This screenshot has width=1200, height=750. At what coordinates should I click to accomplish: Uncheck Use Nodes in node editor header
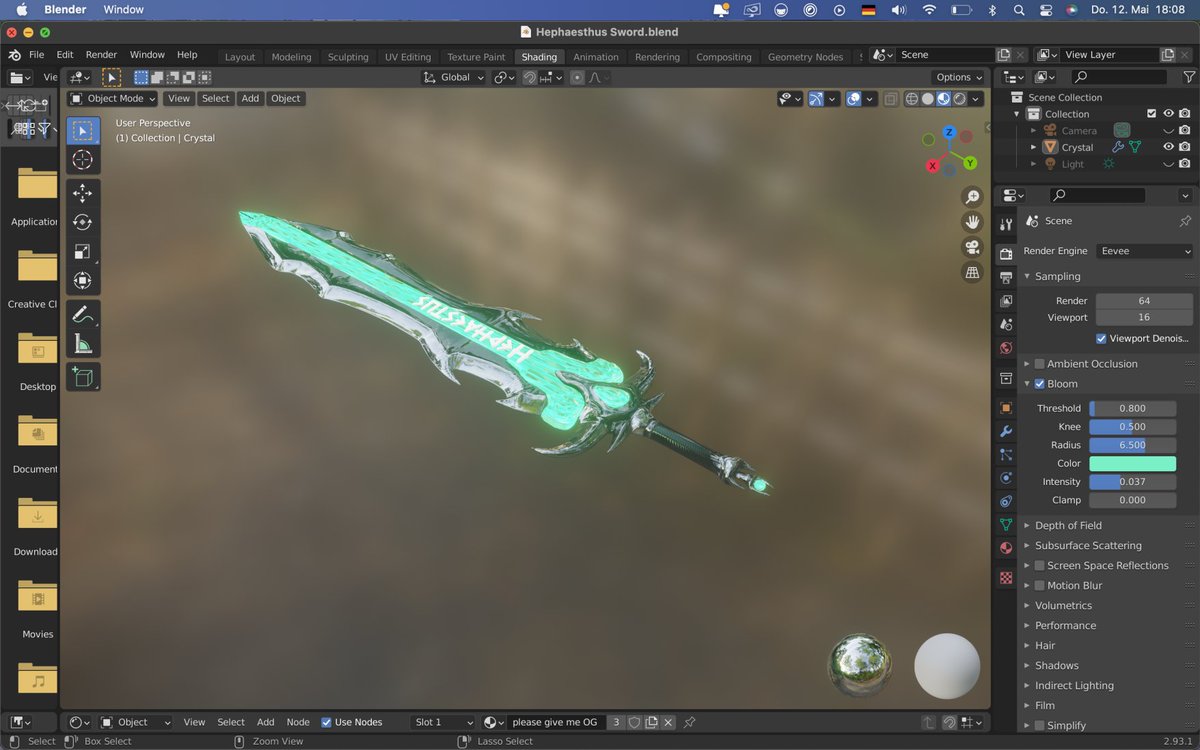[x=326, y=722]
